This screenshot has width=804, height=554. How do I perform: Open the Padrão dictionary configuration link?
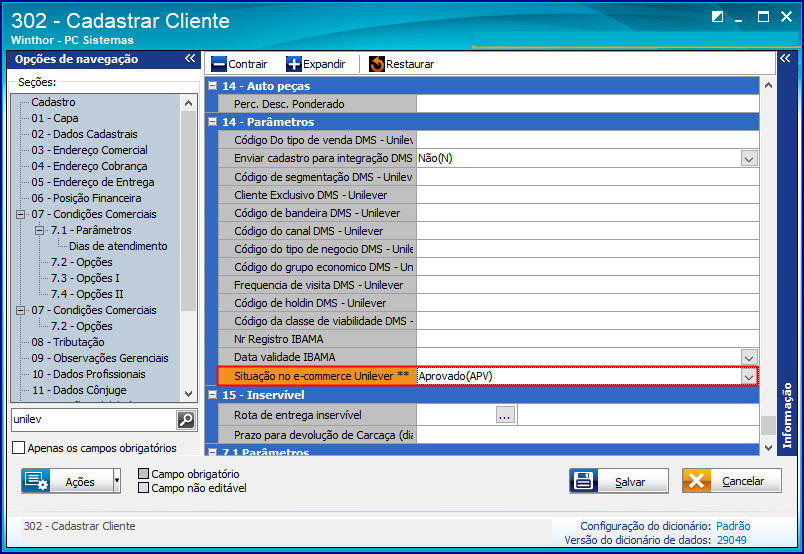coord(733,526)
